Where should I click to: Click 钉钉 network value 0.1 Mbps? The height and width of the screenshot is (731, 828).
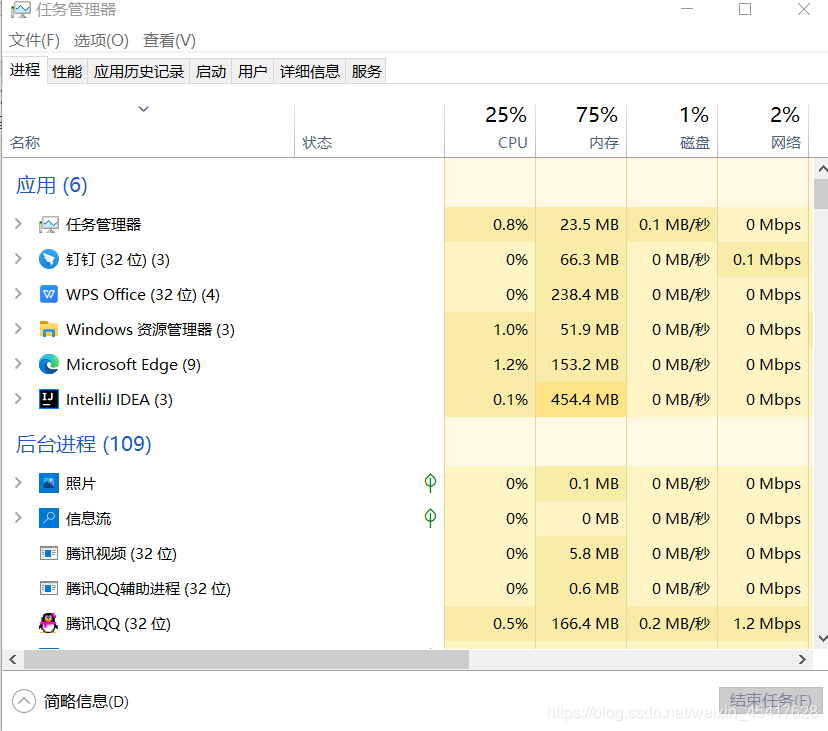coord(767,259)
